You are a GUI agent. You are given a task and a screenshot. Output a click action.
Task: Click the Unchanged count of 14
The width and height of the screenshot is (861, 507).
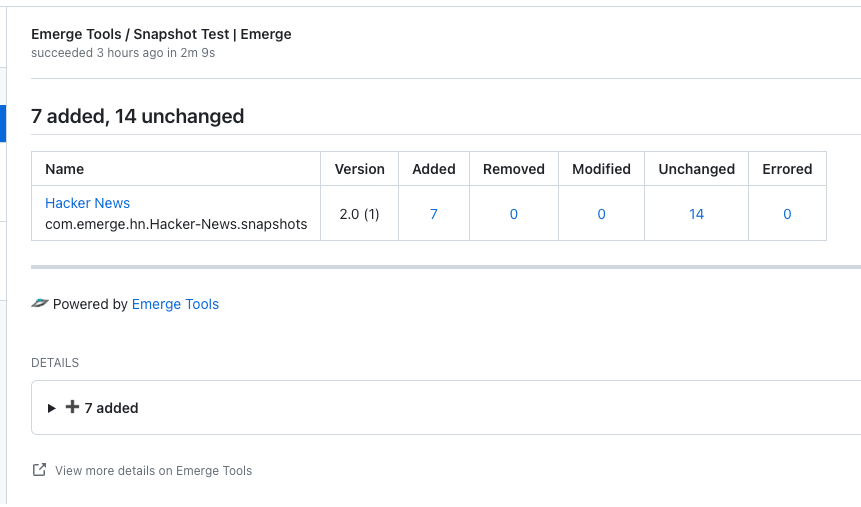click(696, 214)
